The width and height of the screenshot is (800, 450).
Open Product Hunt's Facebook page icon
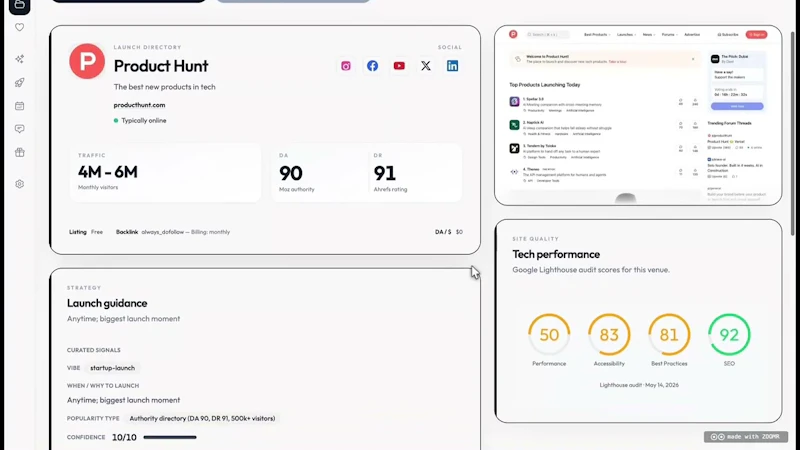tap(372, 66)
